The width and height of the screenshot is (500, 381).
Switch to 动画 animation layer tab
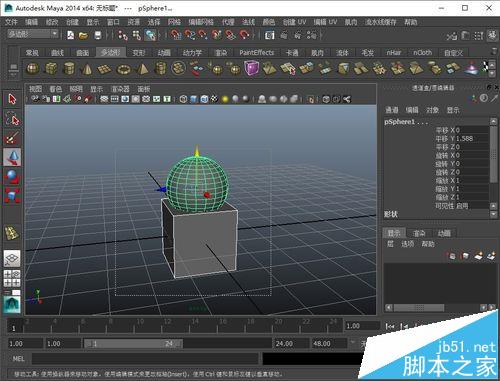click(444, 233)
